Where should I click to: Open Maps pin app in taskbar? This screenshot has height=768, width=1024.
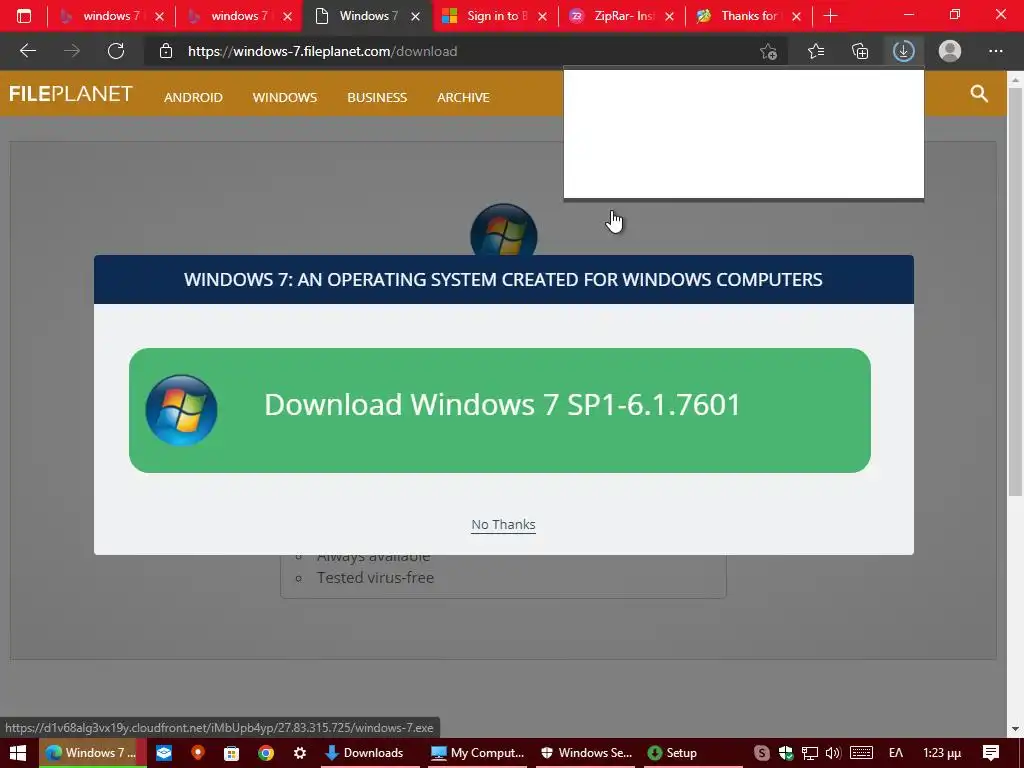[x=198, y=753]
